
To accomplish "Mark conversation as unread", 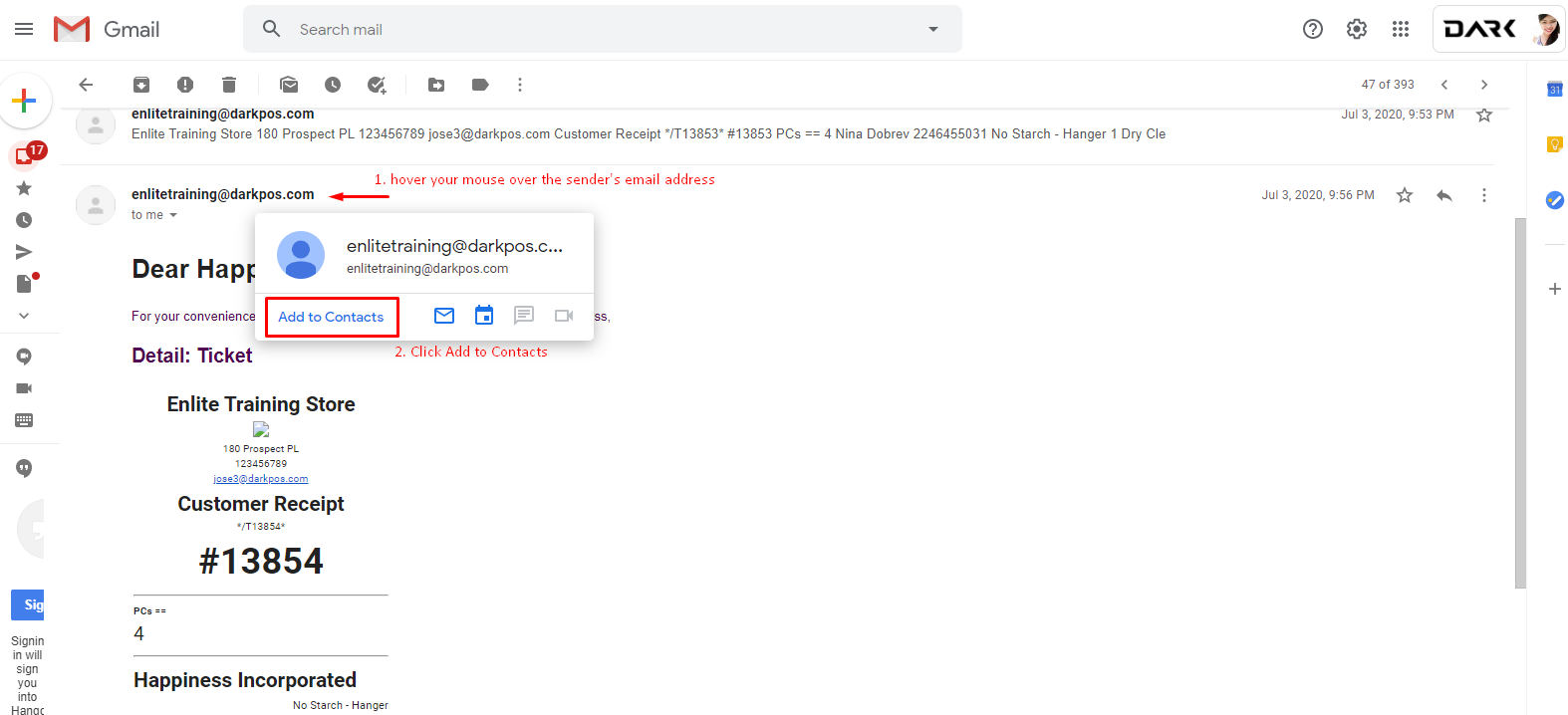I will tap(289, 85).
